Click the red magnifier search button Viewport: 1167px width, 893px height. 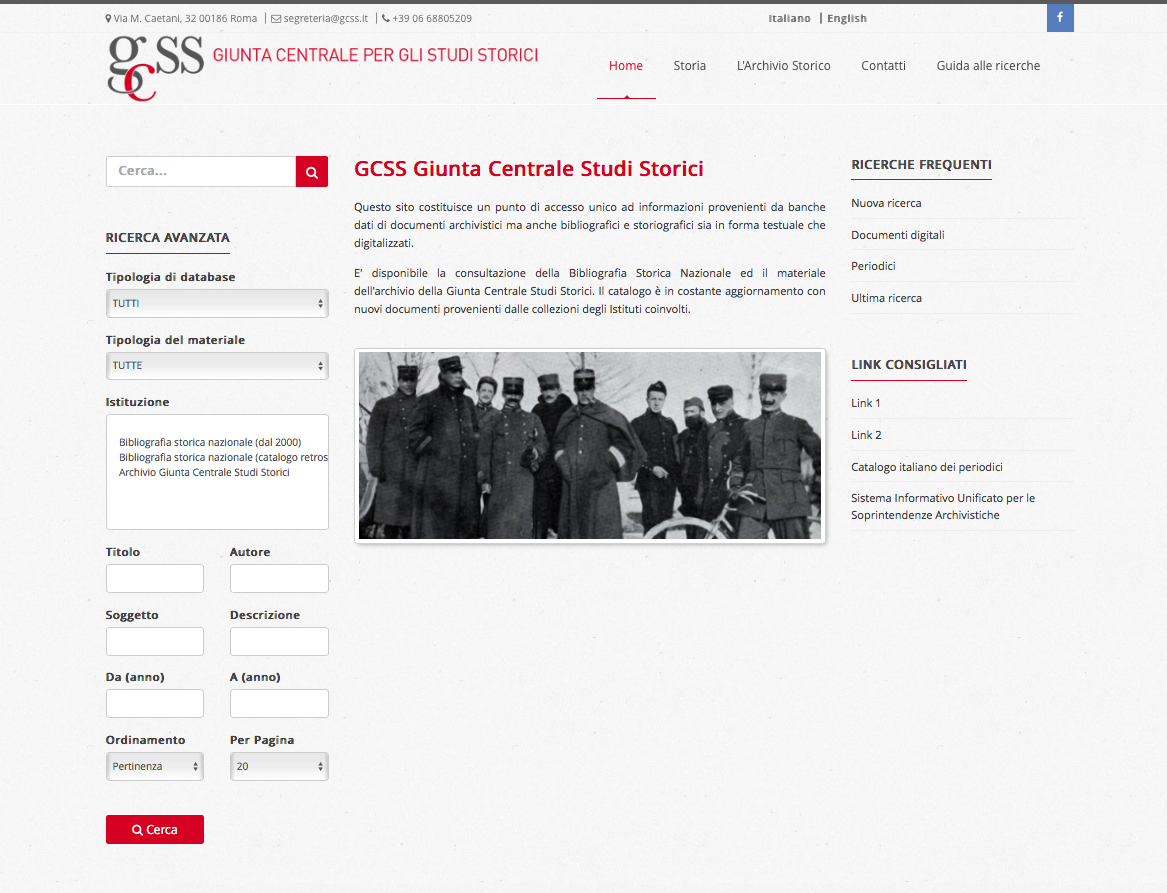pos(312,172)
